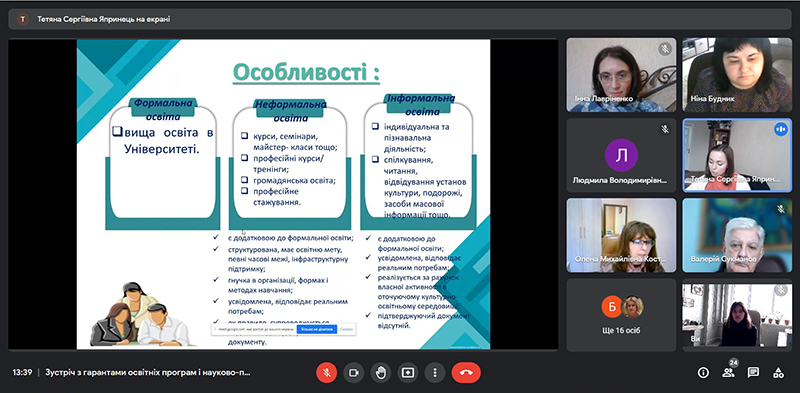Show participants list with 24 badge
The width and height of the screenshot is (800, 393).
729,372
